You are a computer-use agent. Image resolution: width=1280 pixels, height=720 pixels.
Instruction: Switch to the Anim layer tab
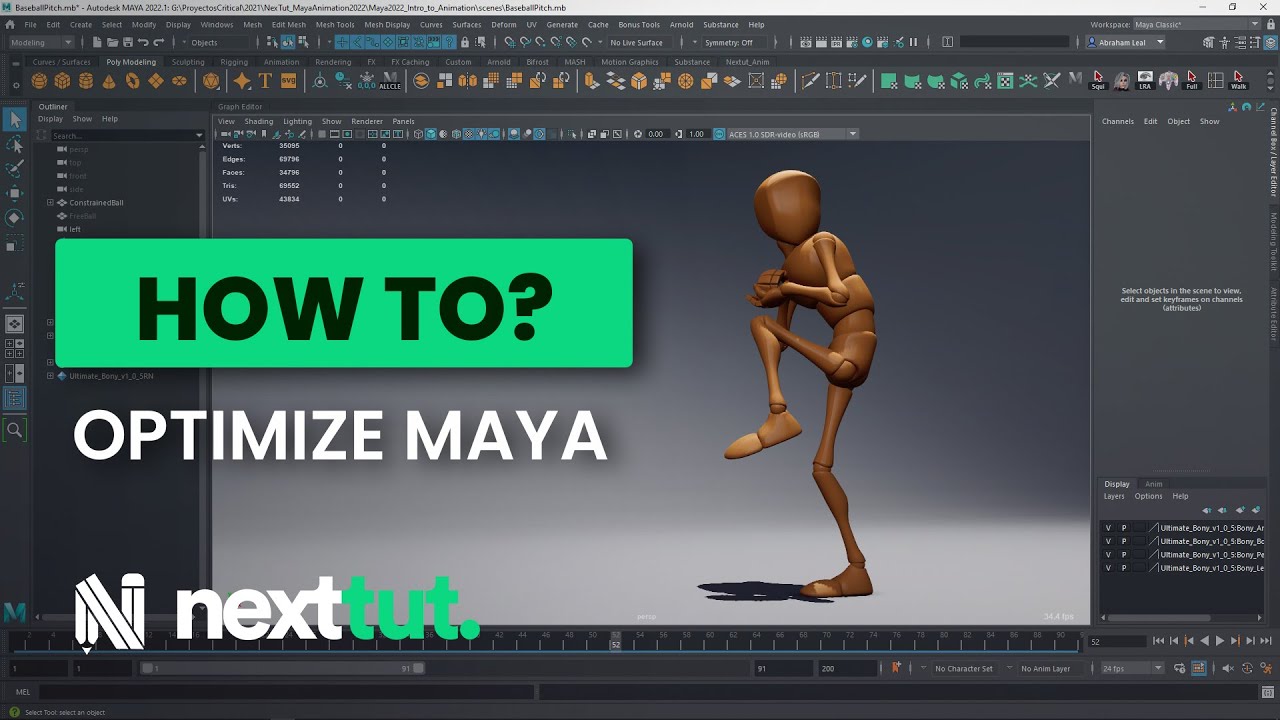point(1153,484)
